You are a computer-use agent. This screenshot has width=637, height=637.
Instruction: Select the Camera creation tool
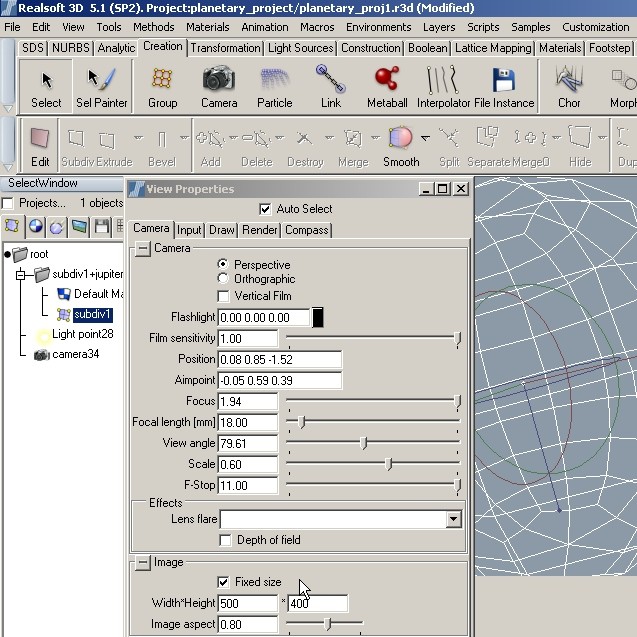219,86
